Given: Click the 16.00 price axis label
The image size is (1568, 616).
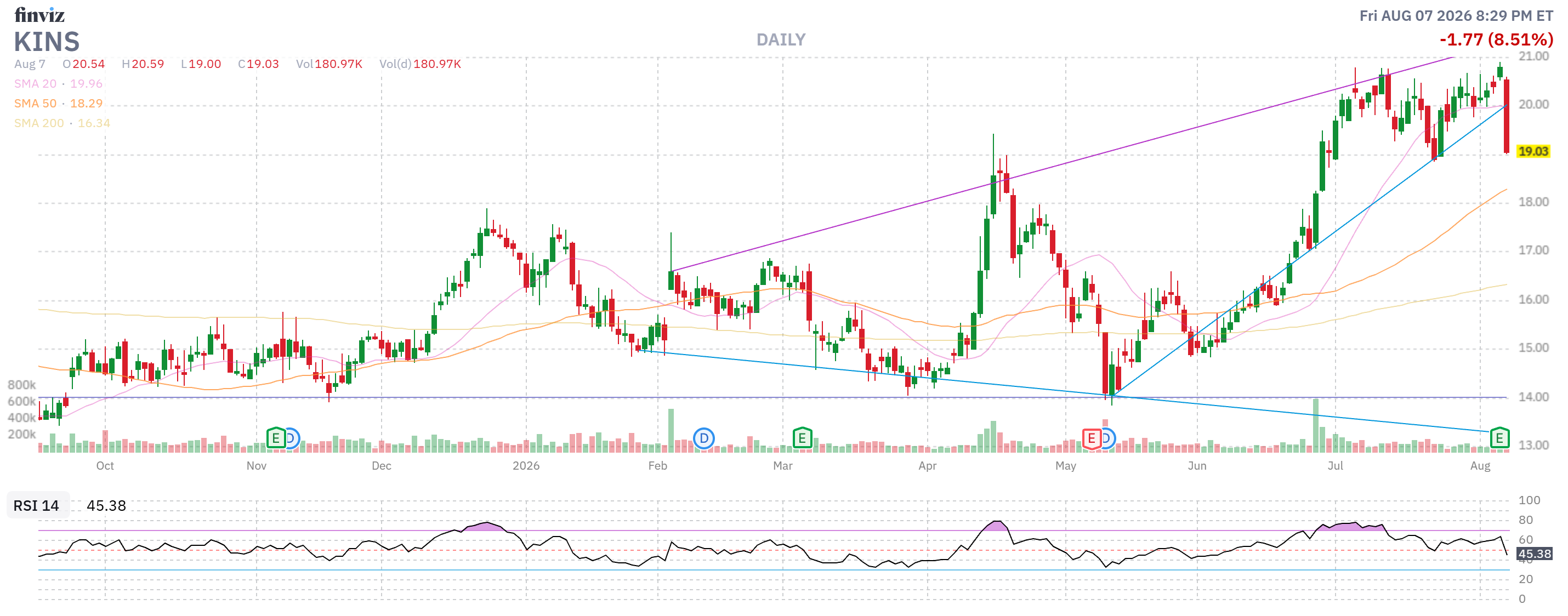Looking at the screenshot, I should pyautogui.click(x=1533, y=299).
